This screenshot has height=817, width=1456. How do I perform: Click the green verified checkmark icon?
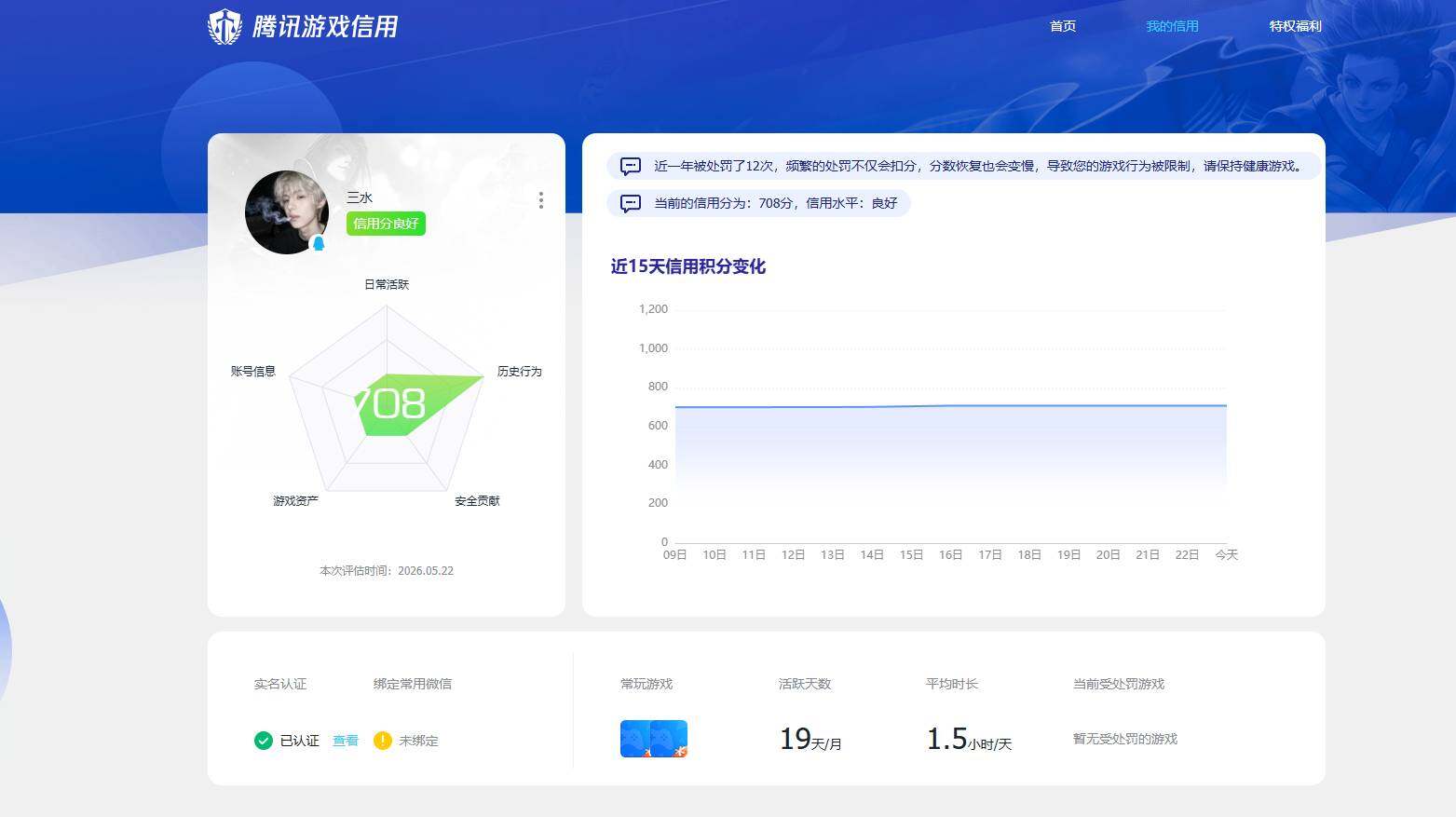[x=264, y=741]
